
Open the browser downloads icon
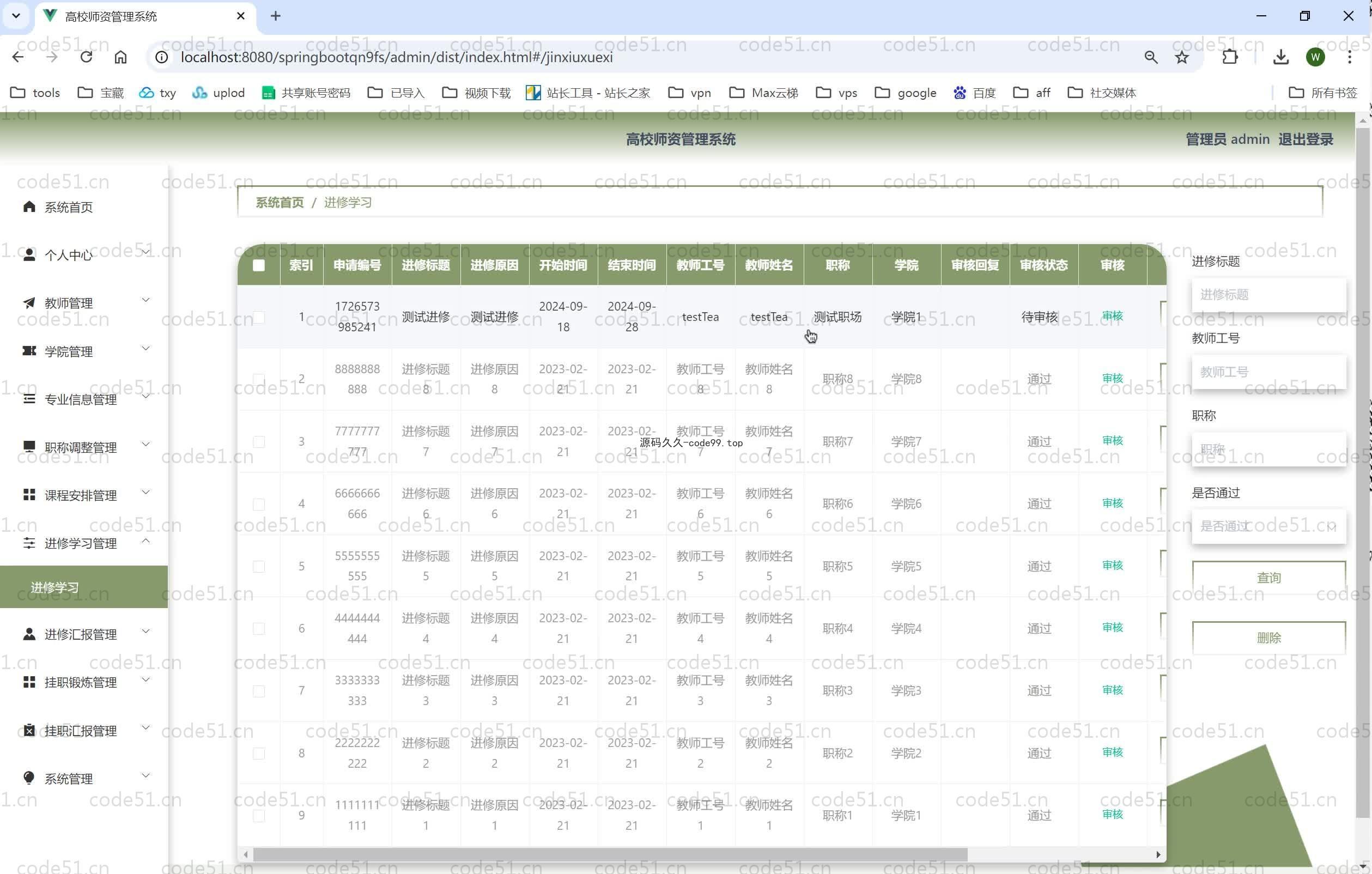tap(1281, 57)
